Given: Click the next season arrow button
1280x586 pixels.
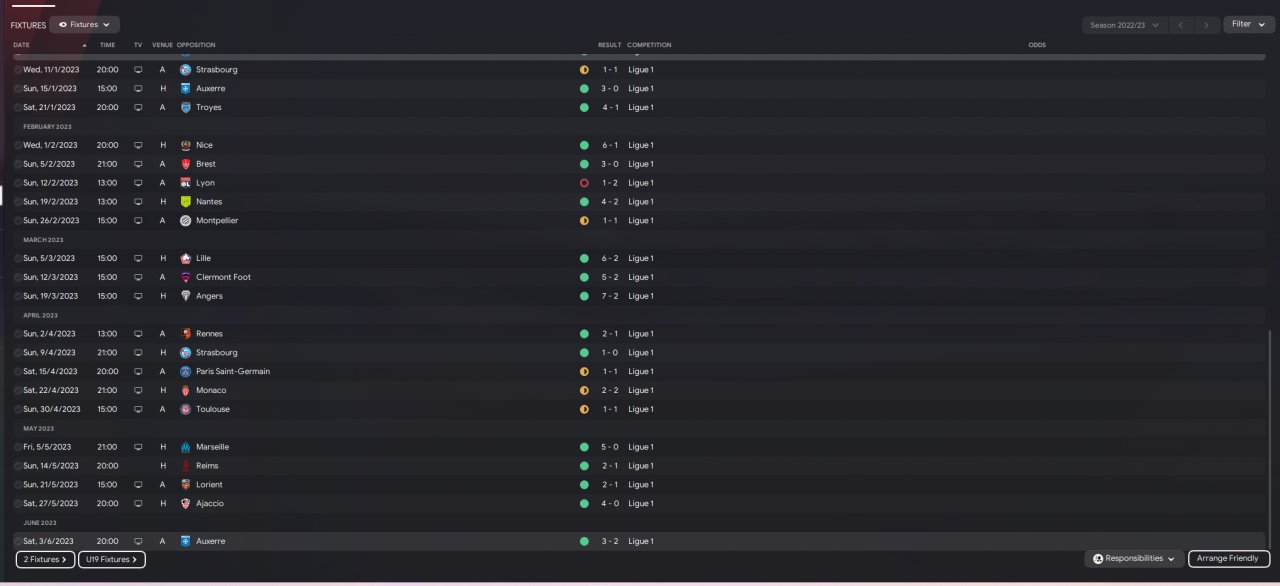Looking at the screenshot, I should pyautogui.click(x=1207, y=25).
